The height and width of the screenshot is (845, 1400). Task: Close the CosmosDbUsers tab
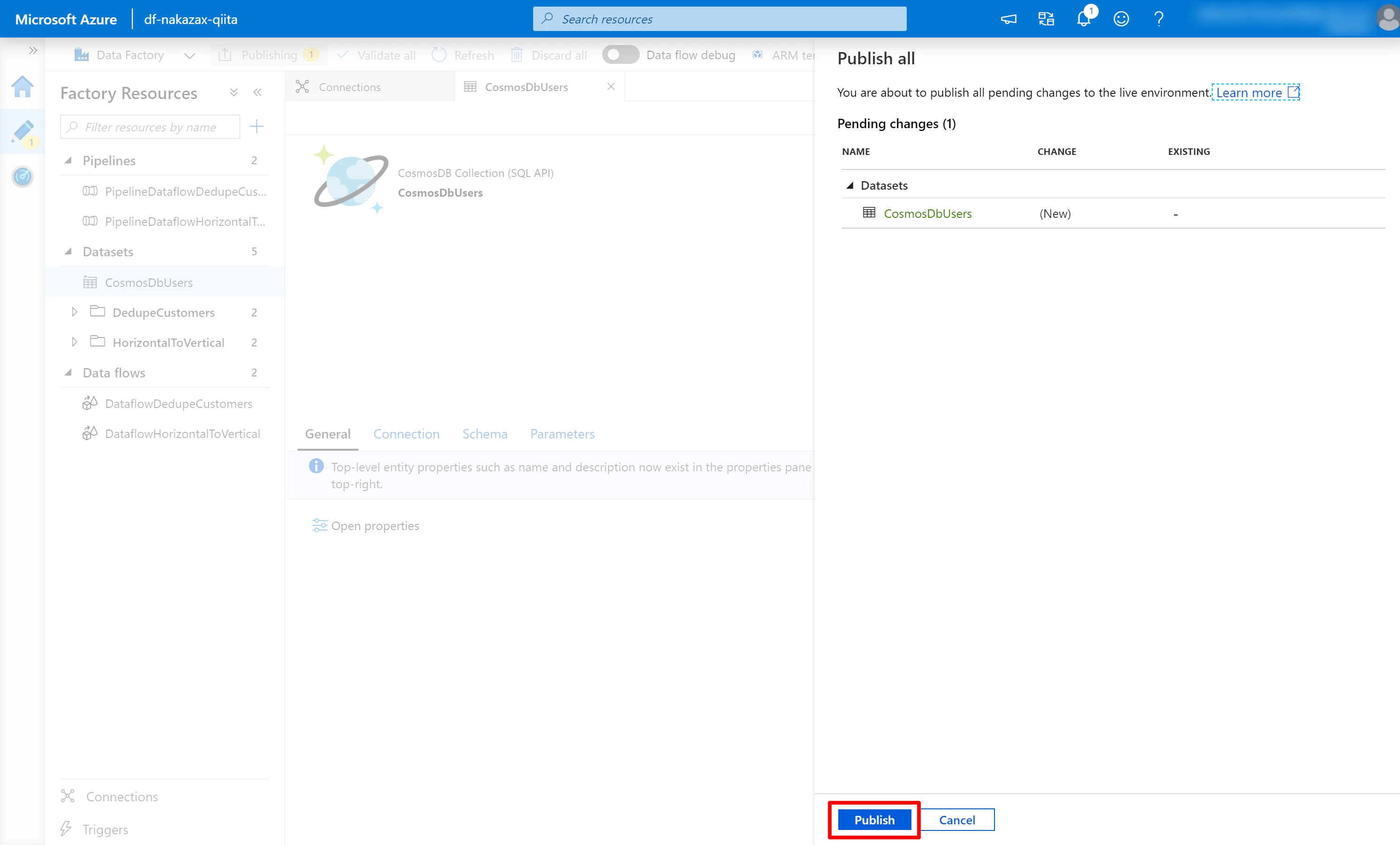(x=611, y=87)
